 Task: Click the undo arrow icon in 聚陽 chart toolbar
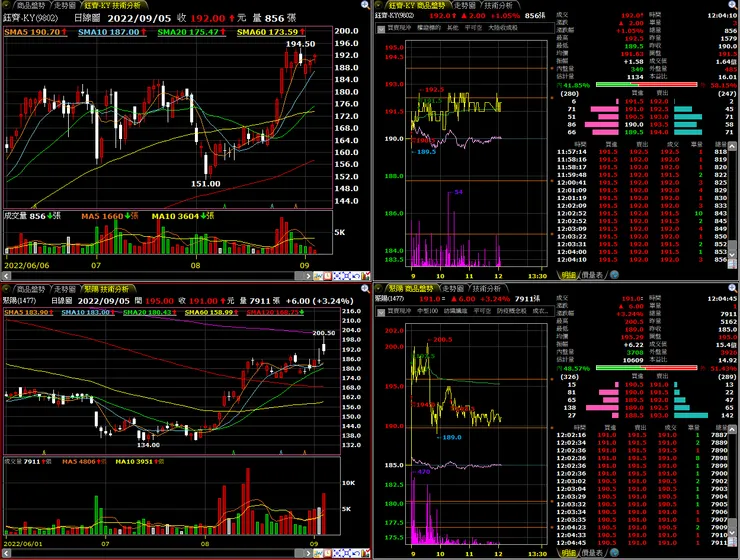356,553
